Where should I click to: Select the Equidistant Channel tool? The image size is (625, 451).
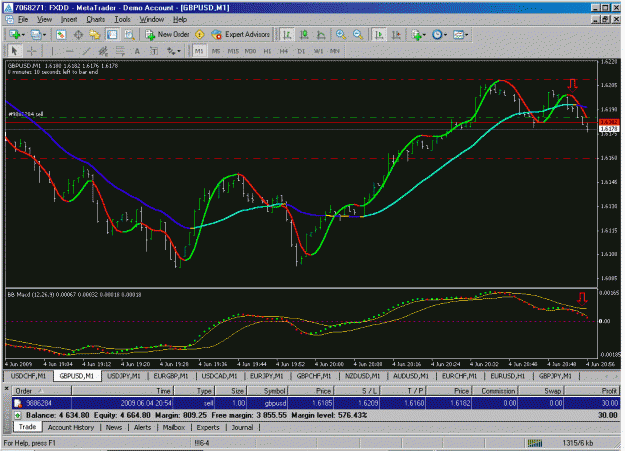[x=103, y=51]
